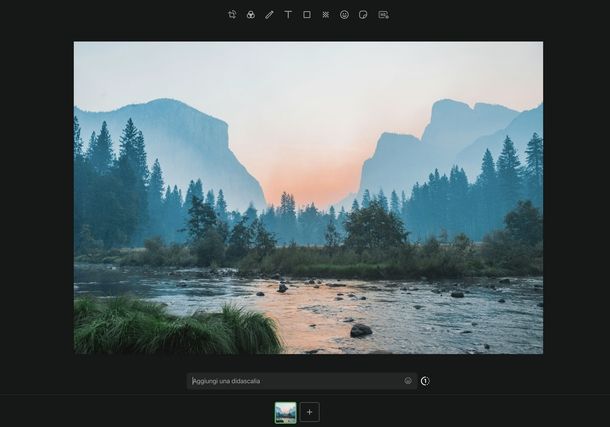The width and height of the screenshot is (610, 427).
Task: Add another file with the plus button
Action: tap(310, 412)
